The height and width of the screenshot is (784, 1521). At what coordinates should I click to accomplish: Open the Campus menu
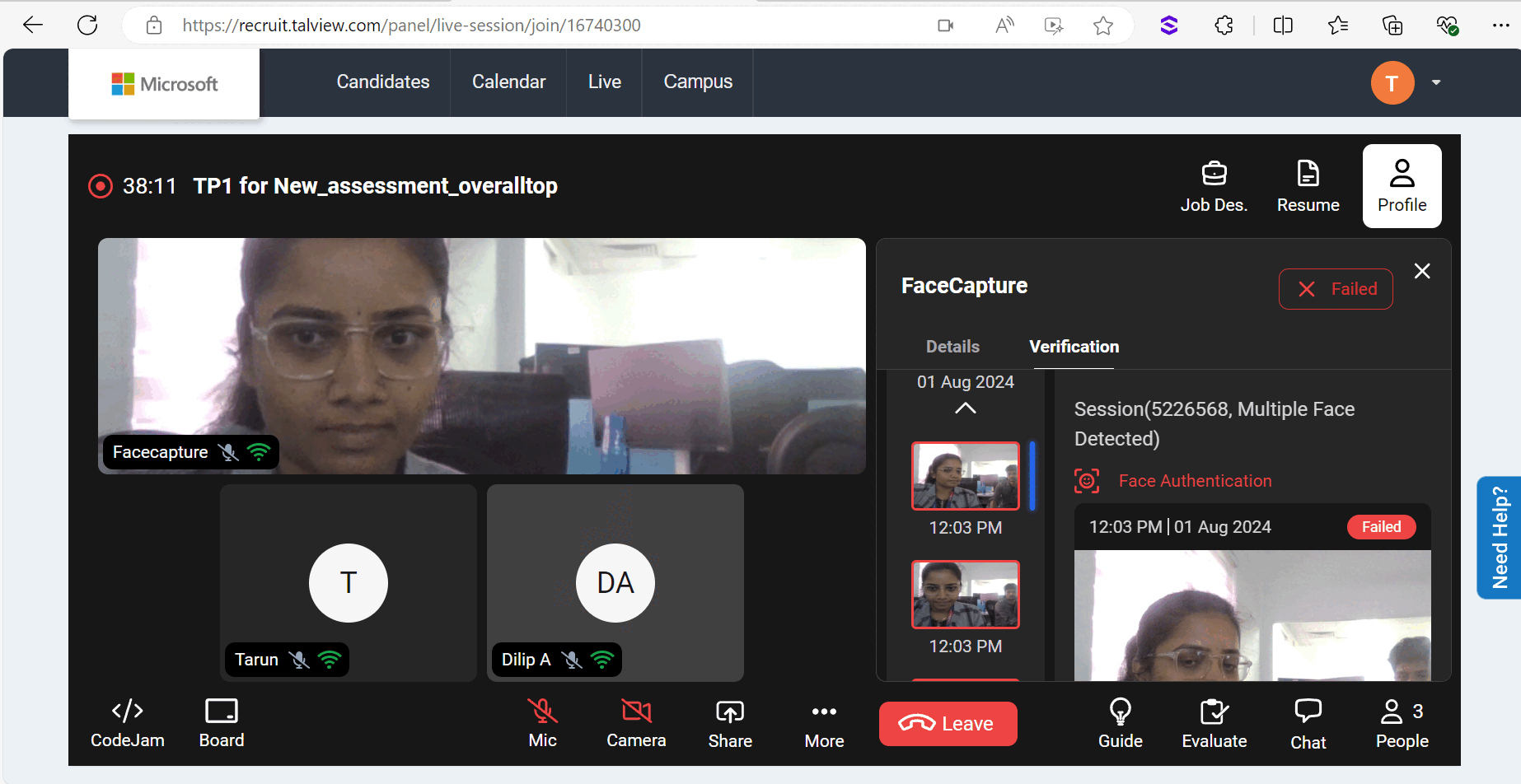click(x=698, y=82)
